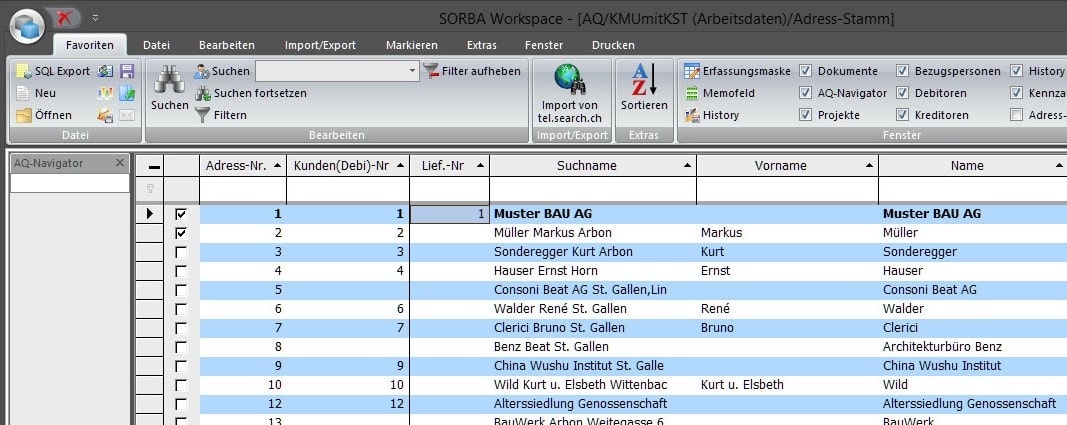Select the Vorname cell Kurt u. Elsbeth

pyautogui.click(x=787, y=385)
